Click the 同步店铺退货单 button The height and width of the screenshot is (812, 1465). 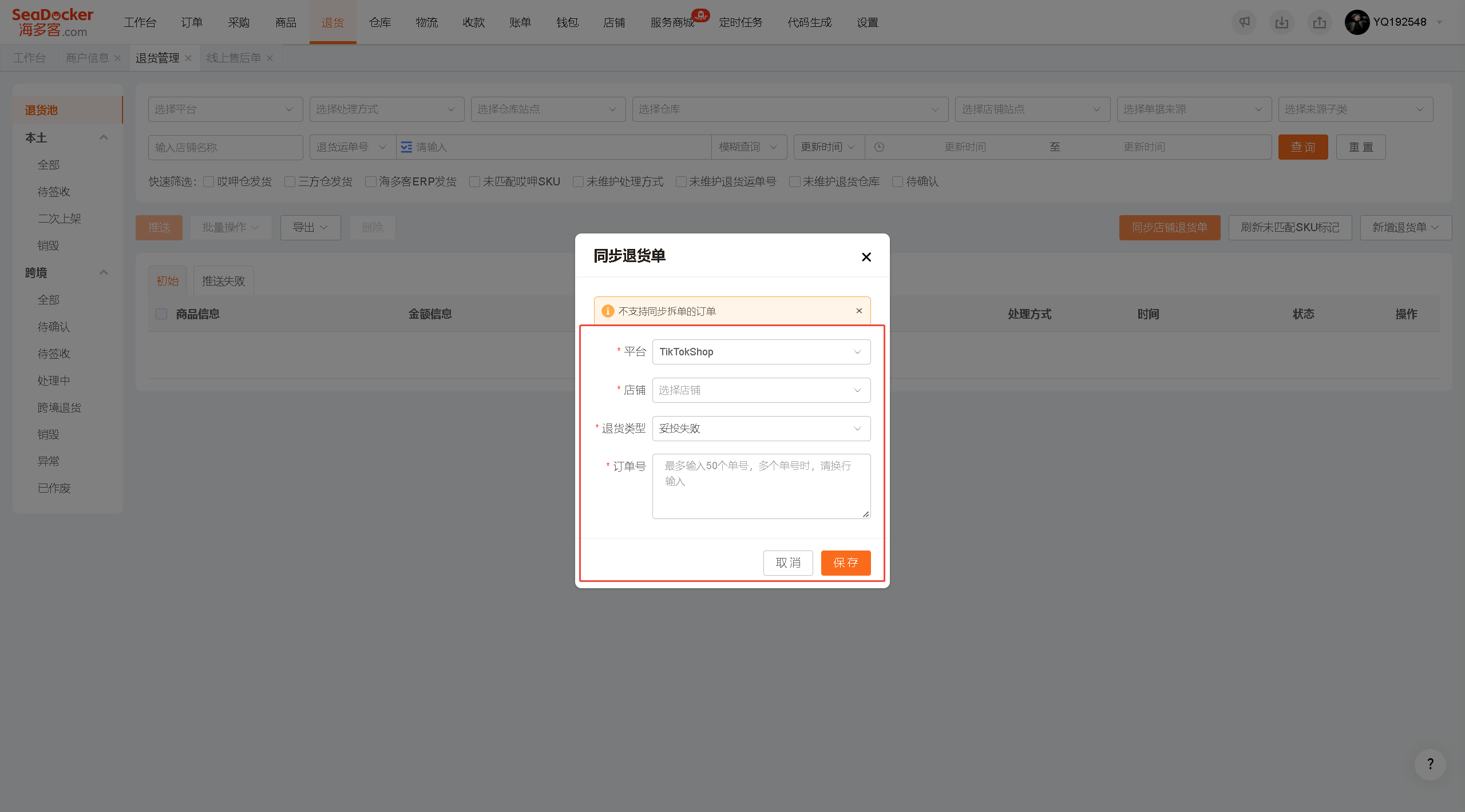tap(1170, 228)
